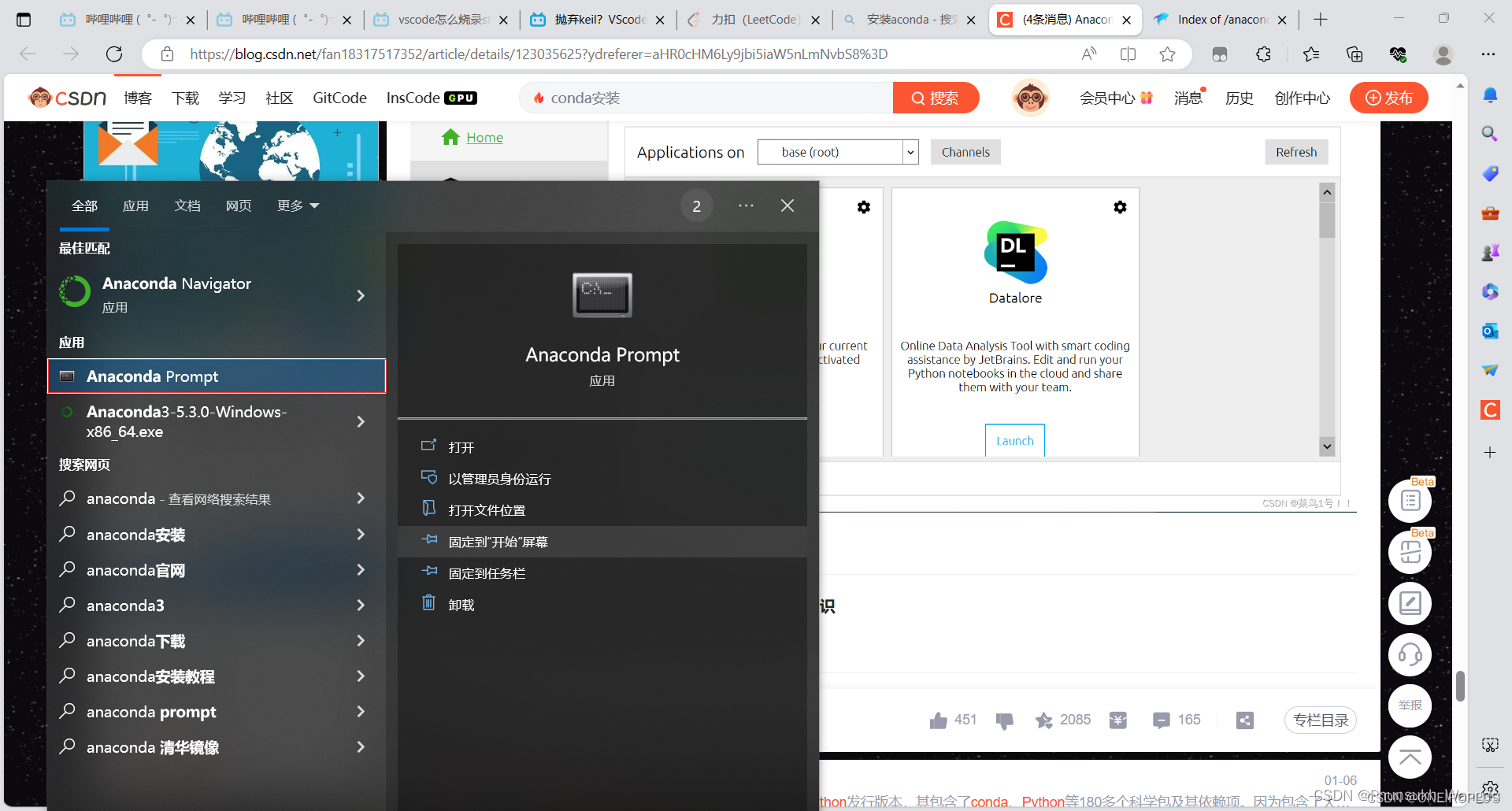
Task: Open the Home link in Navigator
Action: pos(484,138)
